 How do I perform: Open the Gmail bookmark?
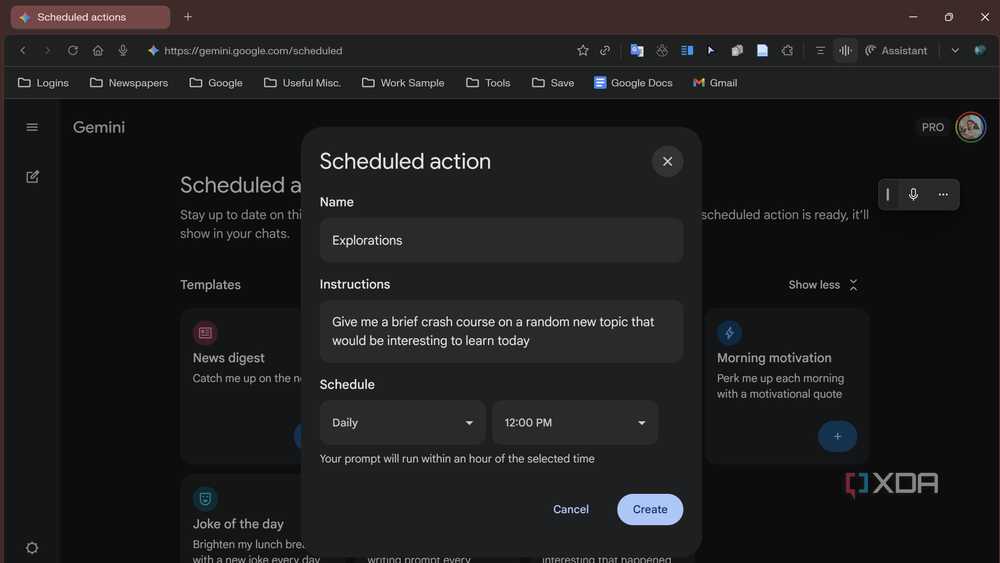point(715,83)
